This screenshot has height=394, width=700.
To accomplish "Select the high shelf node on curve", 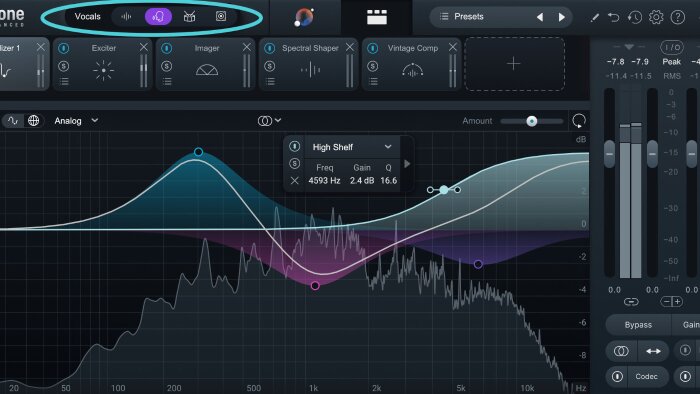I will 444,190.
